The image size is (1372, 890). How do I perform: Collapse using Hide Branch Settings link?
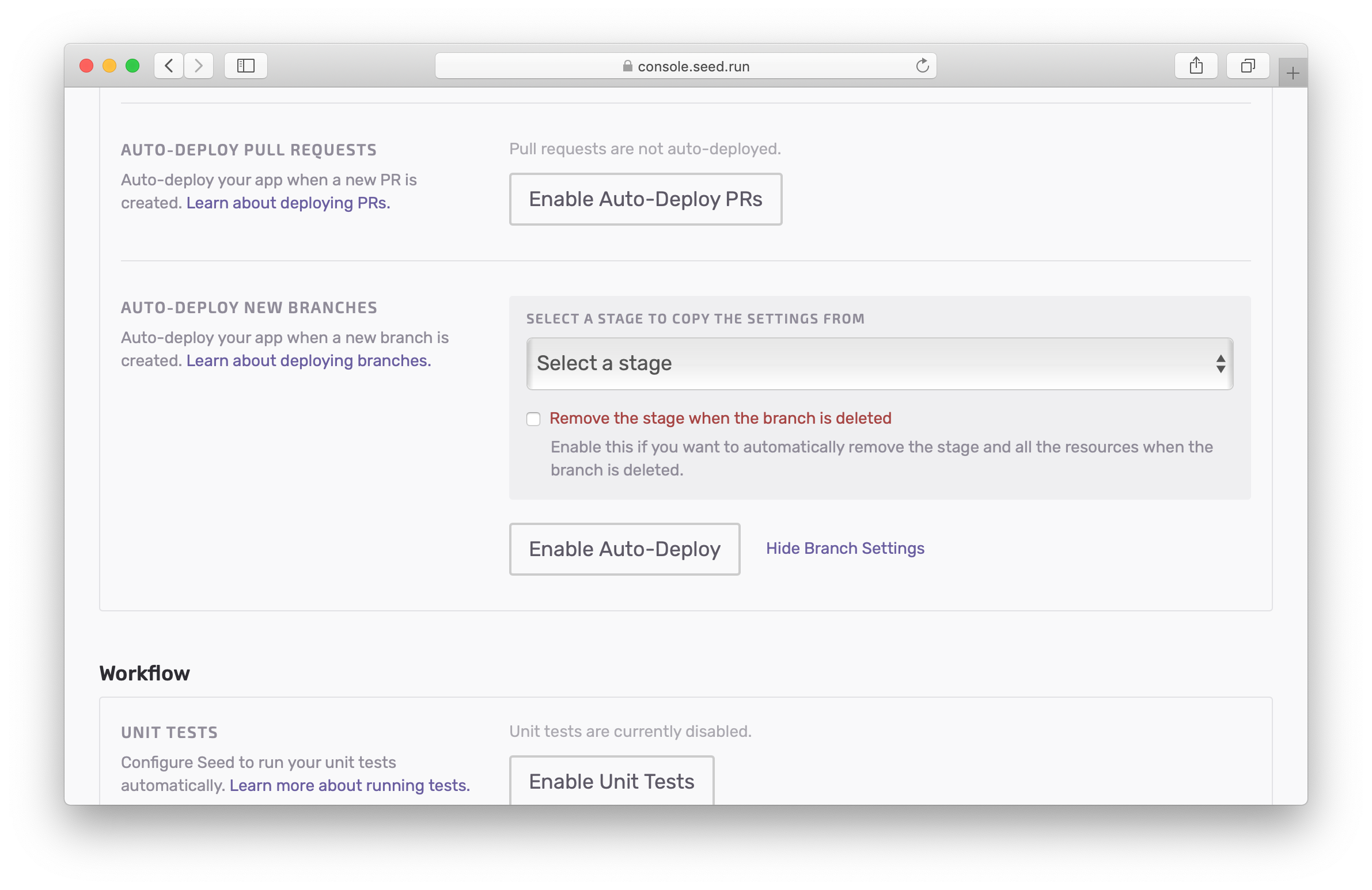[844, 549]
